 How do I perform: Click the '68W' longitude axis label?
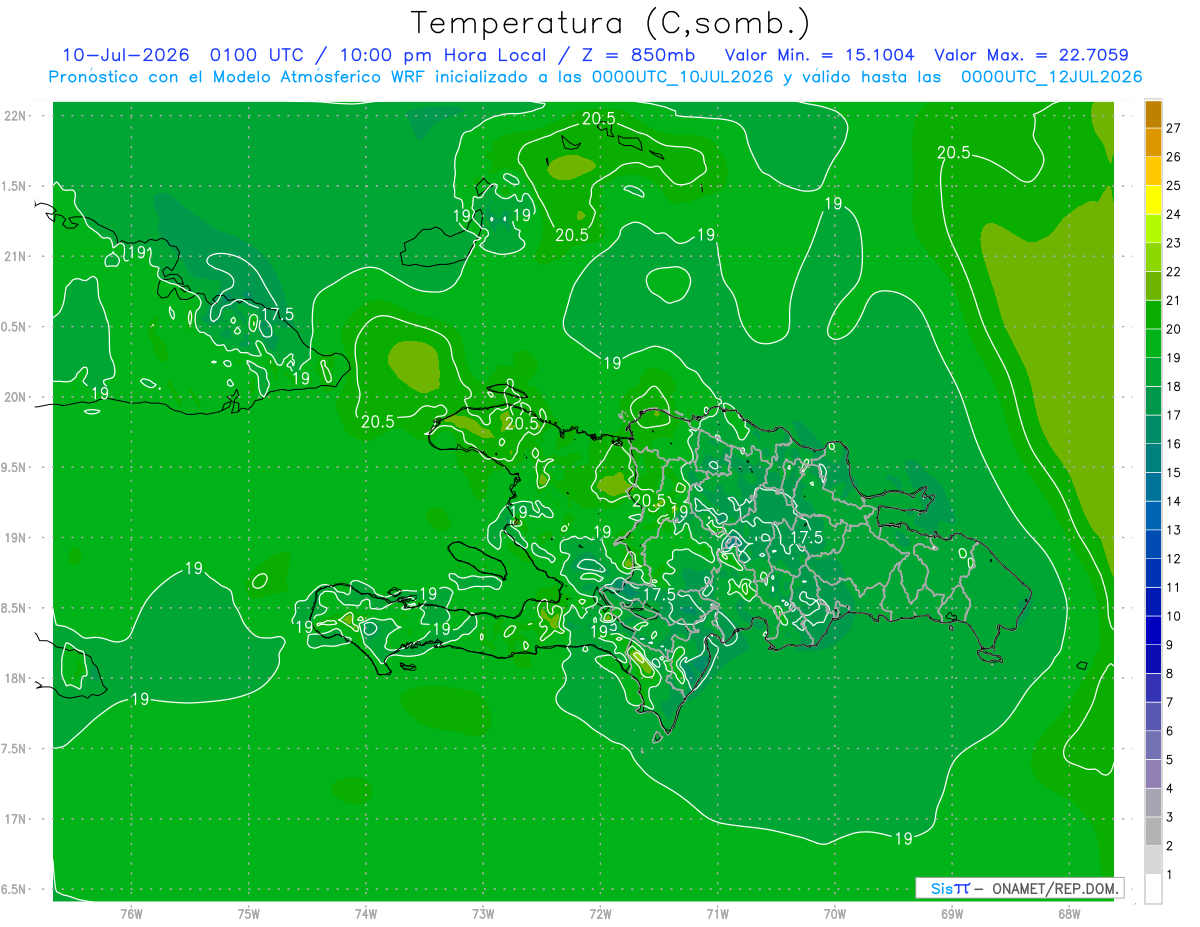pyautogui.click(x=1069, y=914)
